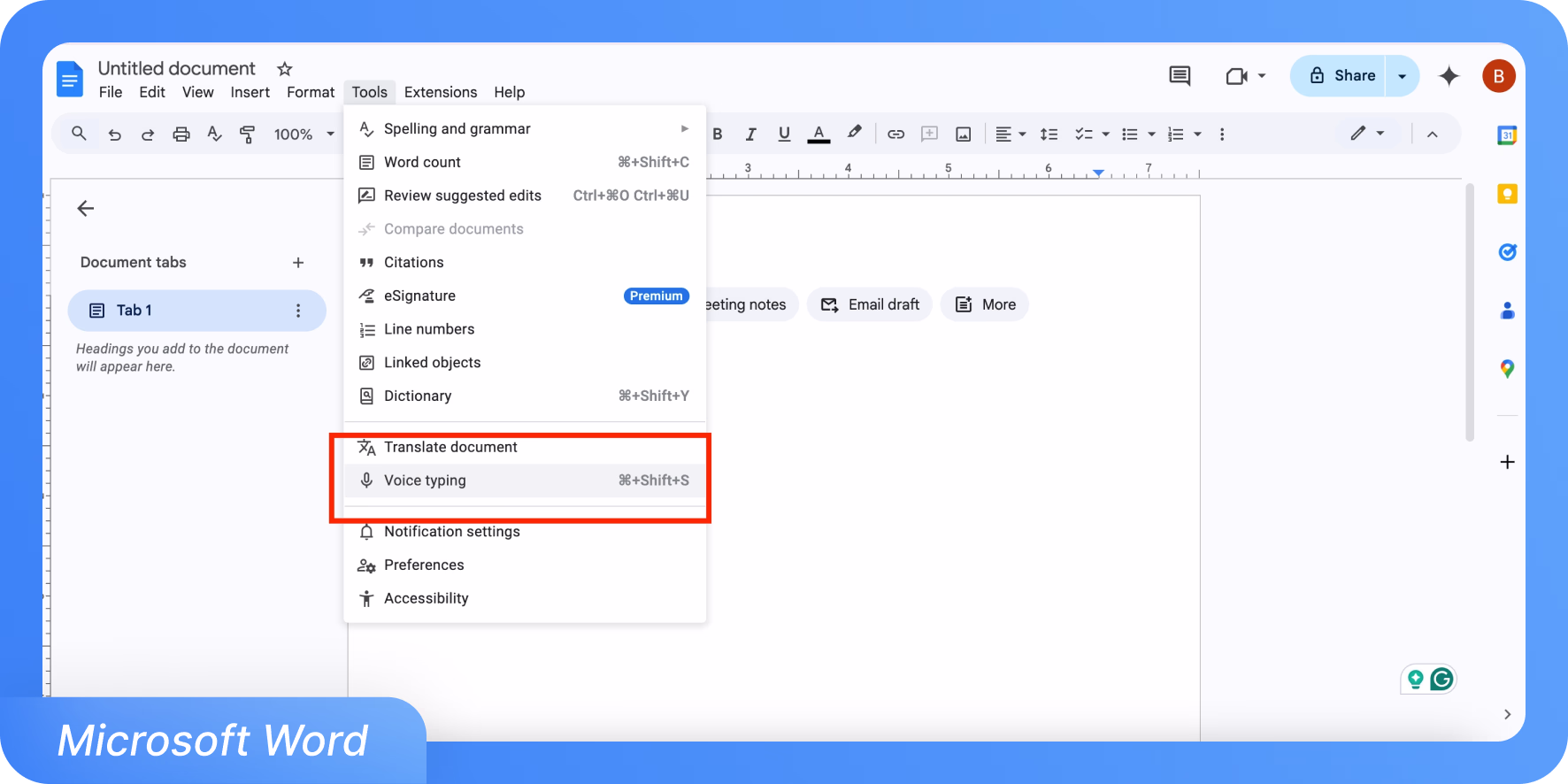Choose Citations from Tools menu
The image size is (1568, 784).
coord(525,263)
